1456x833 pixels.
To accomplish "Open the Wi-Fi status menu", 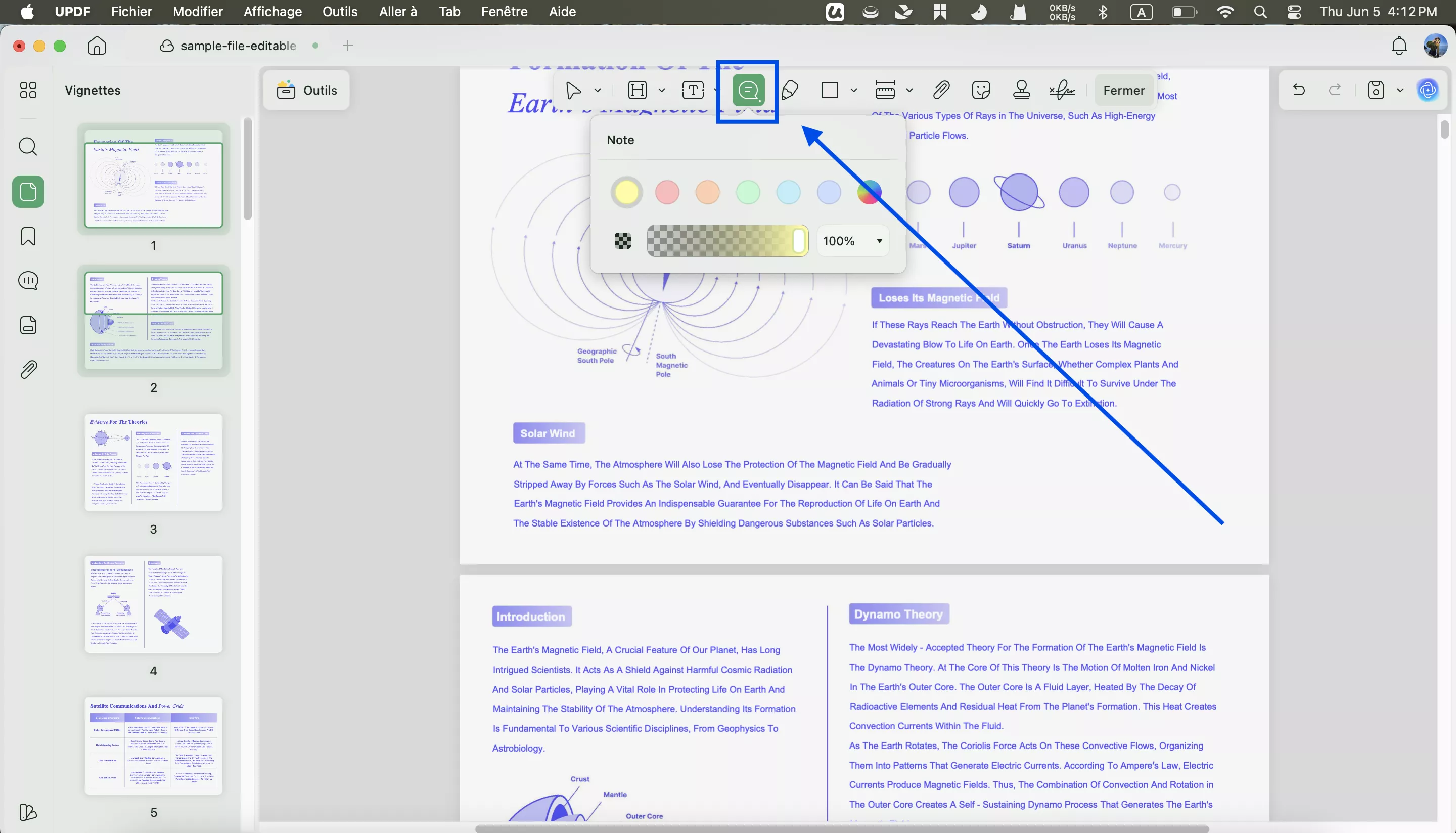I will (x=1225, y=12).
